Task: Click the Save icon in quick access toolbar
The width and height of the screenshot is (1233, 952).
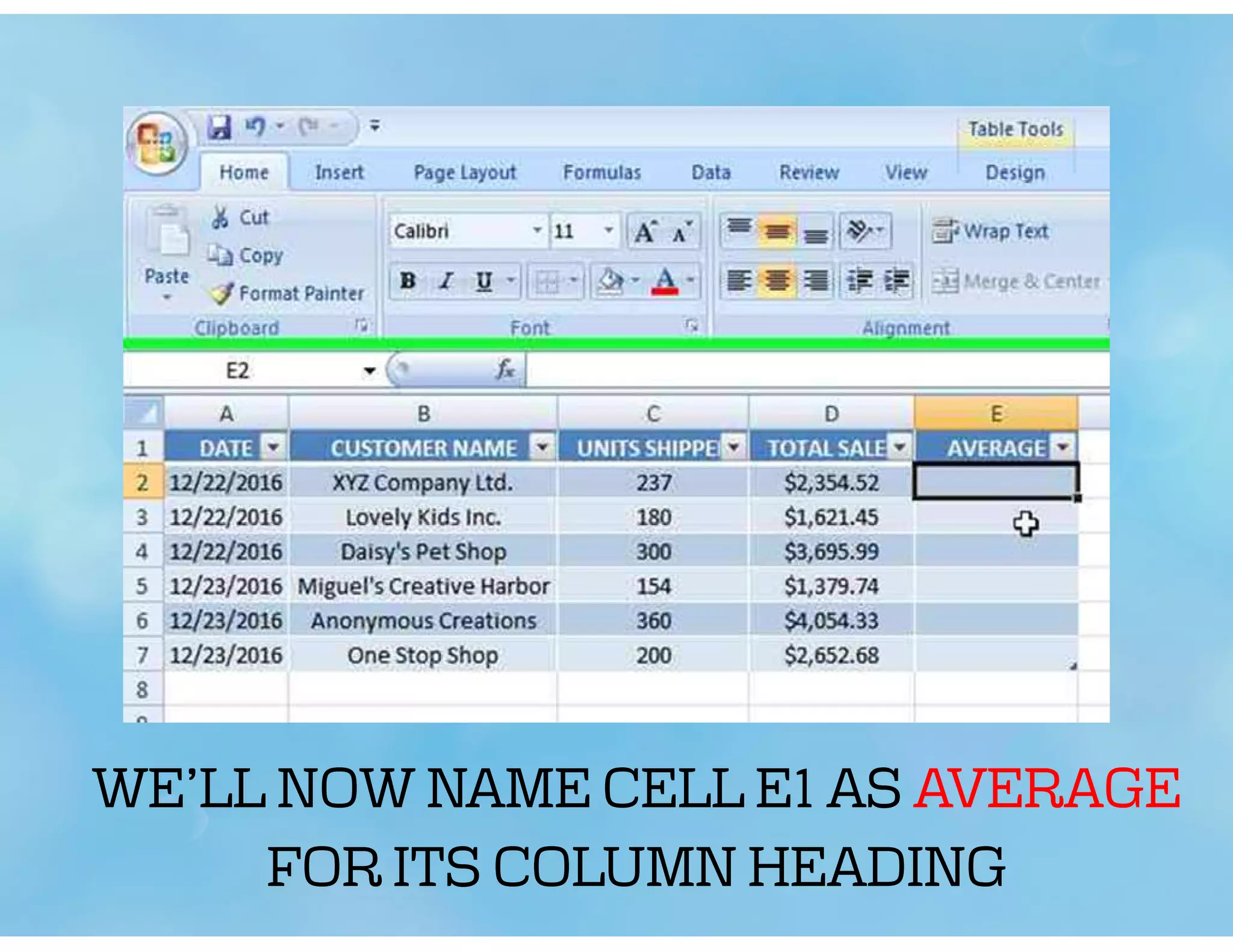Action: (219, 127)
